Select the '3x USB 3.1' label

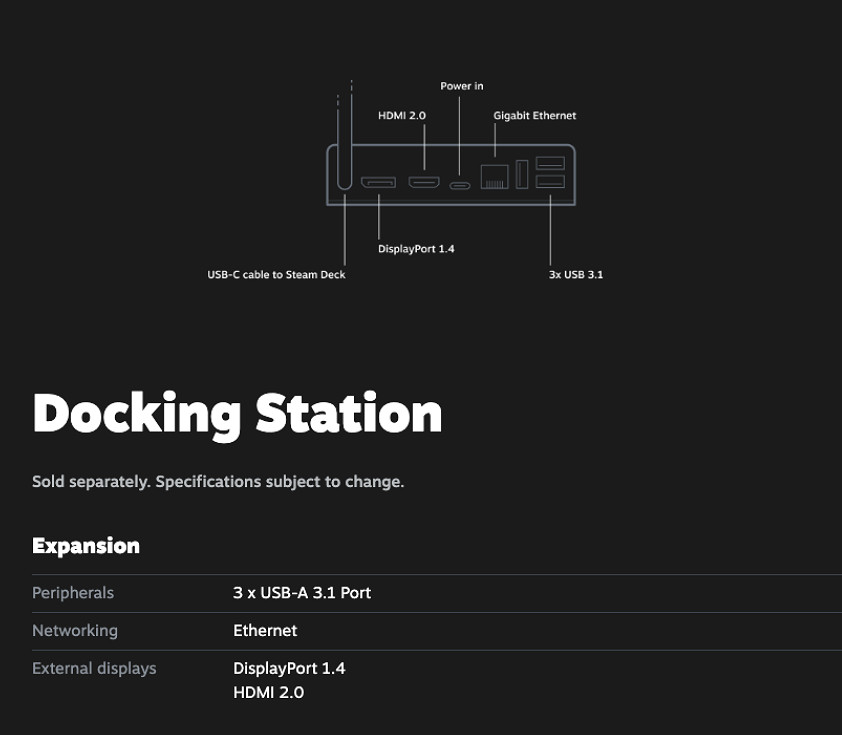(x=574, y=274)
